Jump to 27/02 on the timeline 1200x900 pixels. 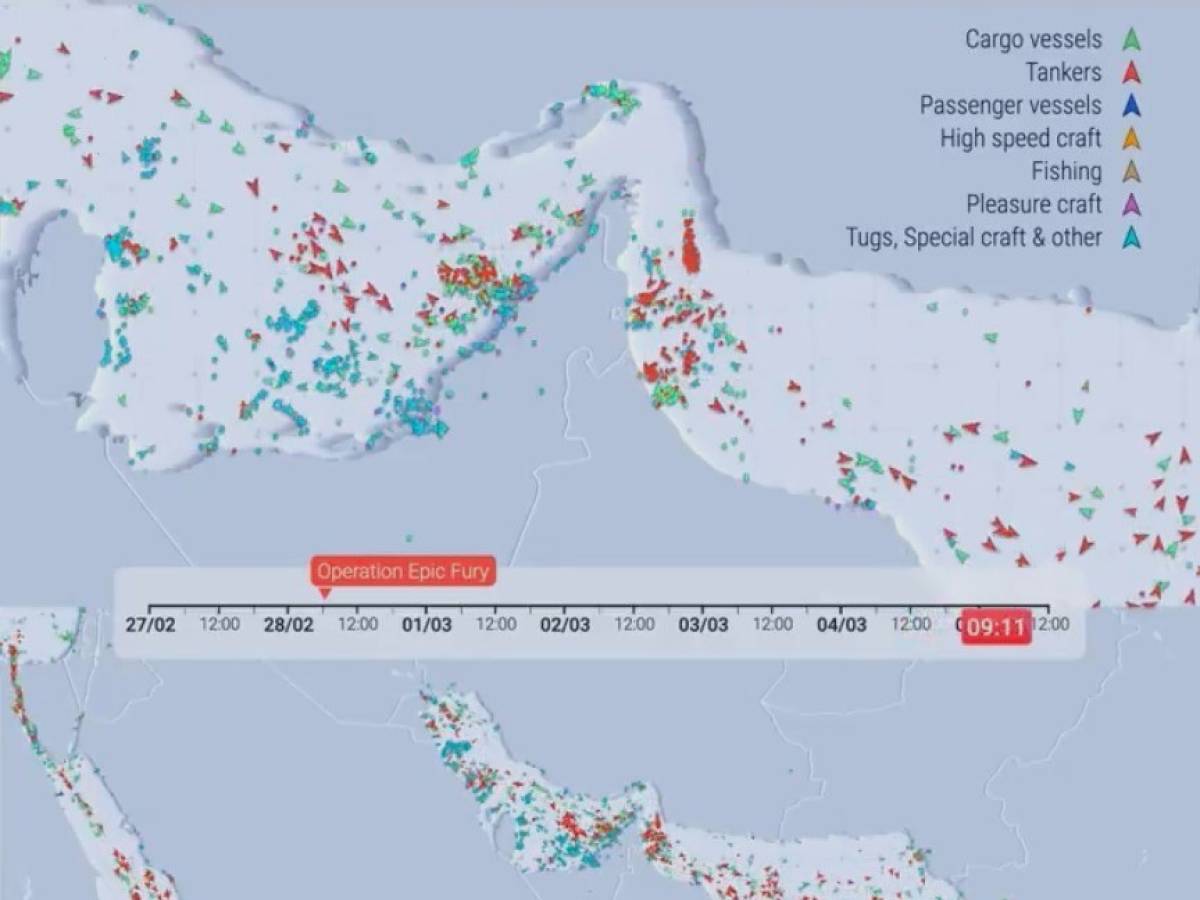coord(150,625)
